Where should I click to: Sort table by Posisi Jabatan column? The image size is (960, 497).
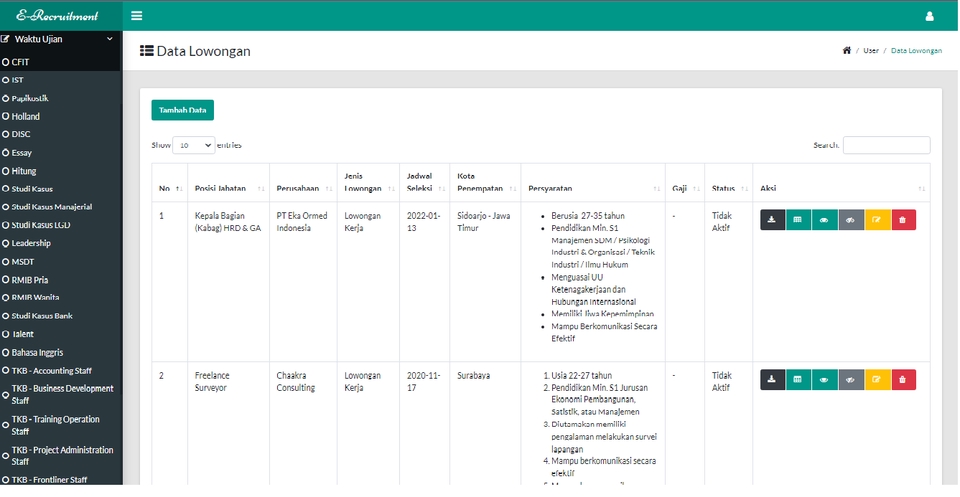point(228,182)
